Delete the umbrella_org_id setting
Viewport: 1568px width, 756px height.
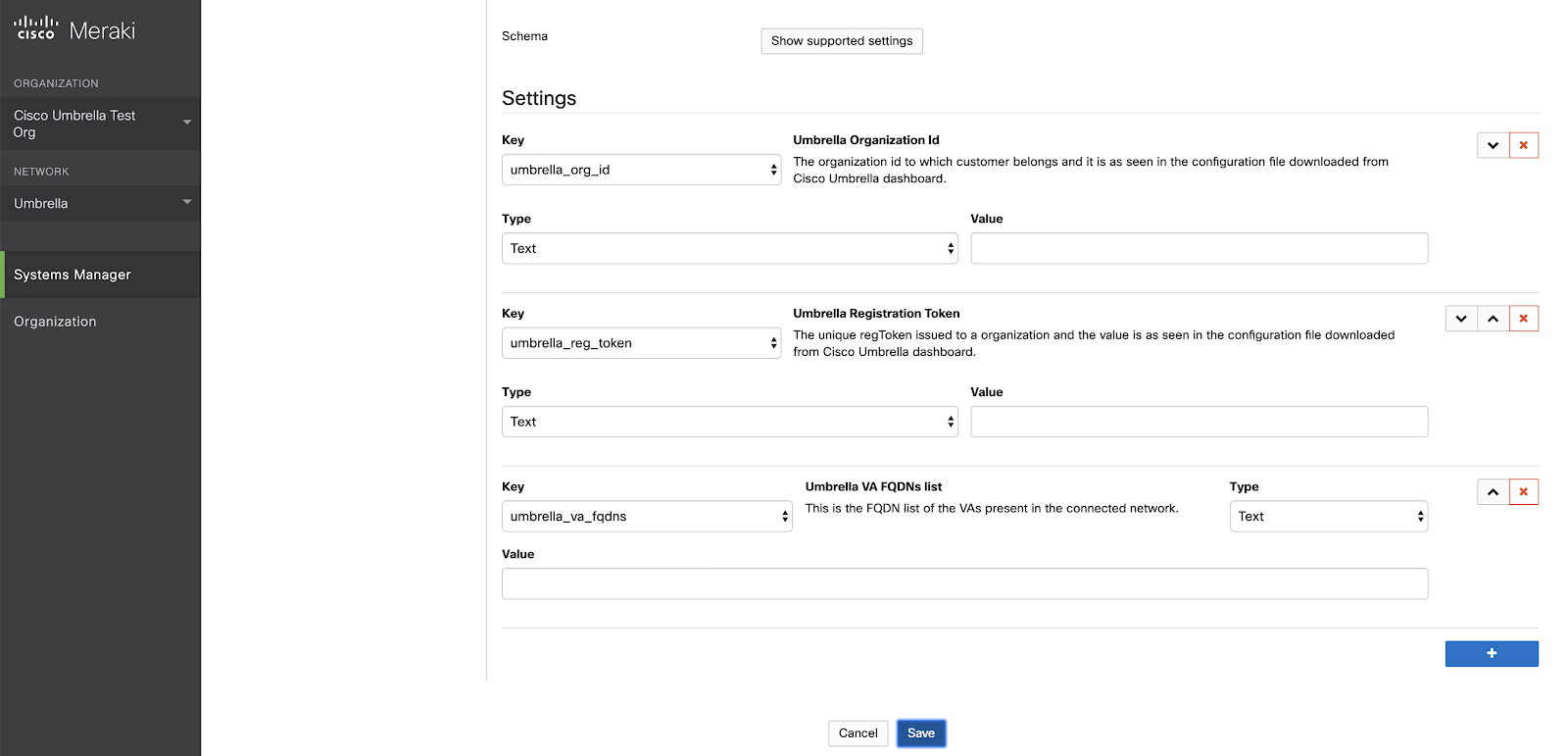[1524, 145]
